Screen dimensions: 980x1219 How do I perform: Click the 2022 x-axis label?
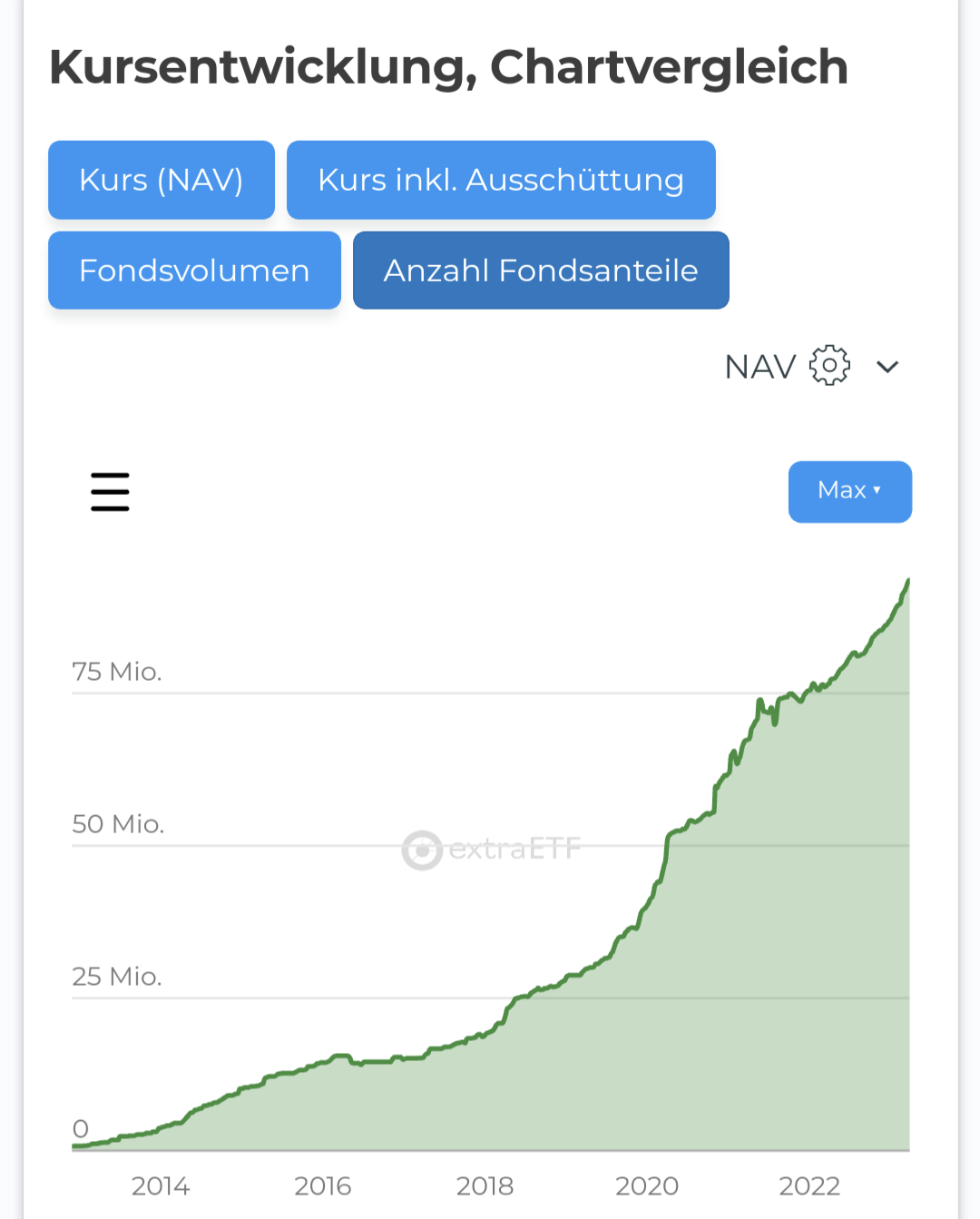(x=809, y=1185)
